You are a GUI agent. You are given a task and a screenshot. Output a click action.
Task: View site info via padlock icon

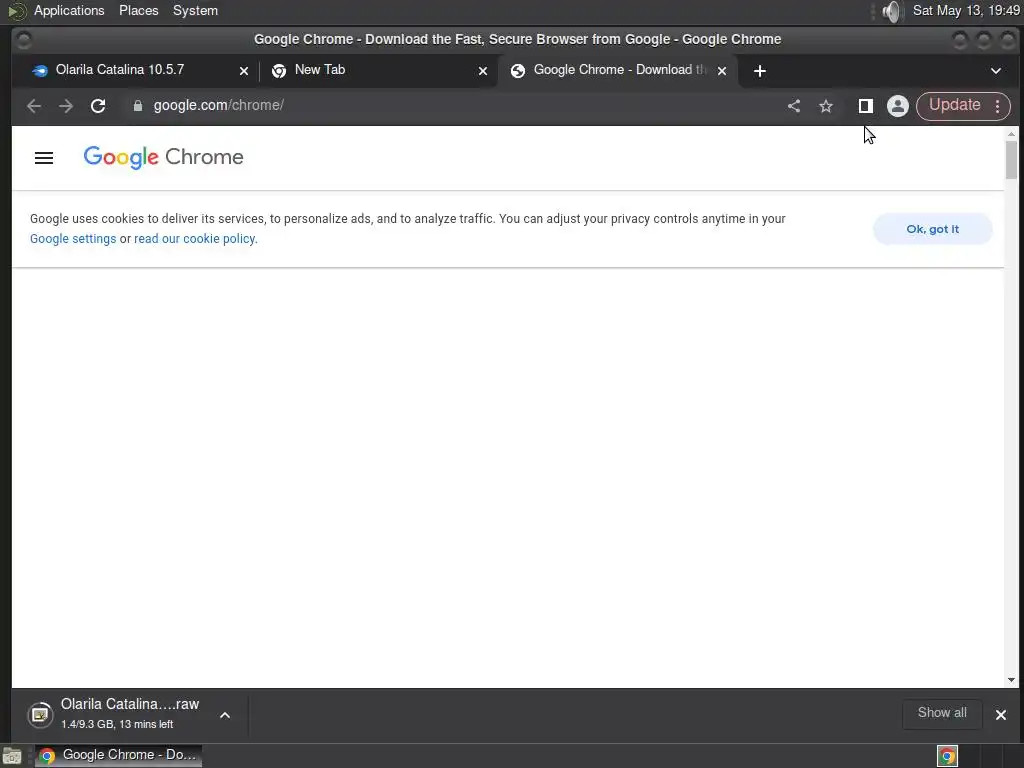click(137, 106)
